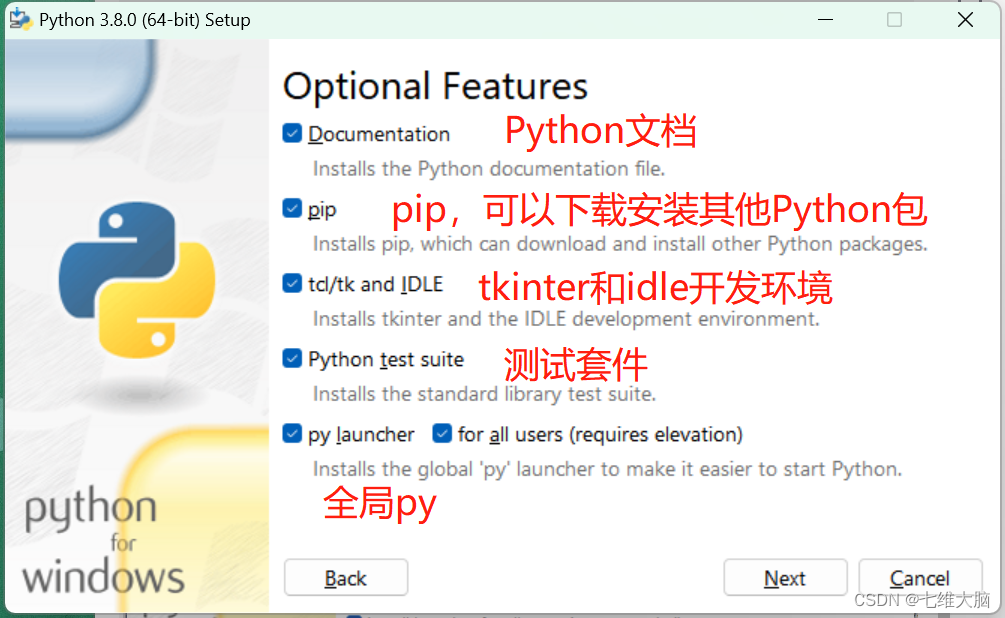This screenshot has width=1005, height=618.
Task: Cancel the Python setup
Action: tap(920, 578)
